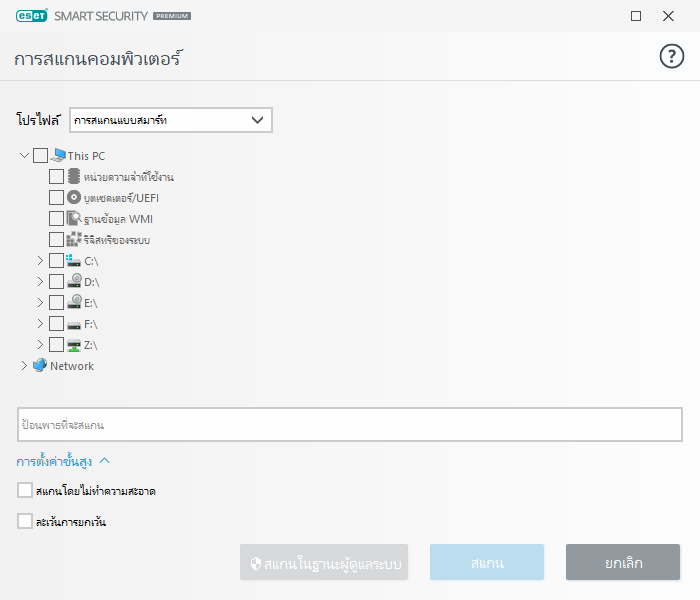Select the ฐานข้อมูล WMI label
The image size is (700, 600).
click(118, 219)
